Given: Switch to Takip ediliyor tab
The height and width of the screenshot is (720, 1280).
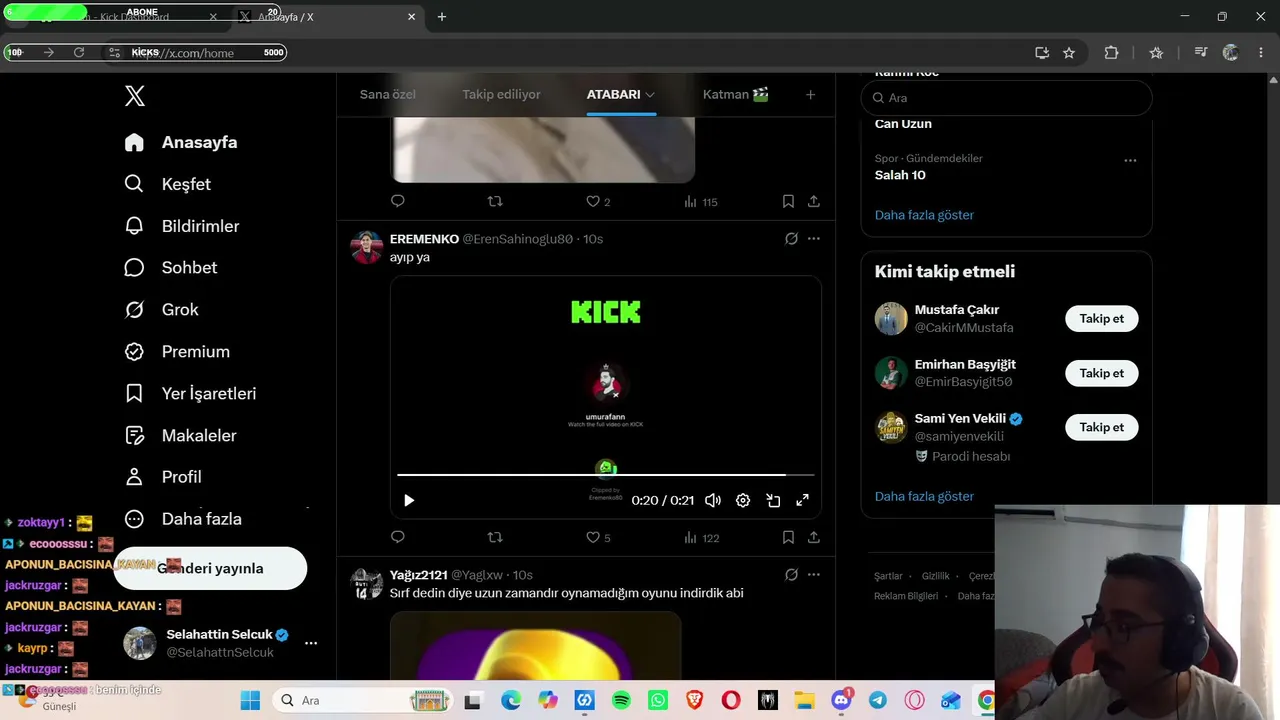Looking at the screenshot, I should point(501,94).
